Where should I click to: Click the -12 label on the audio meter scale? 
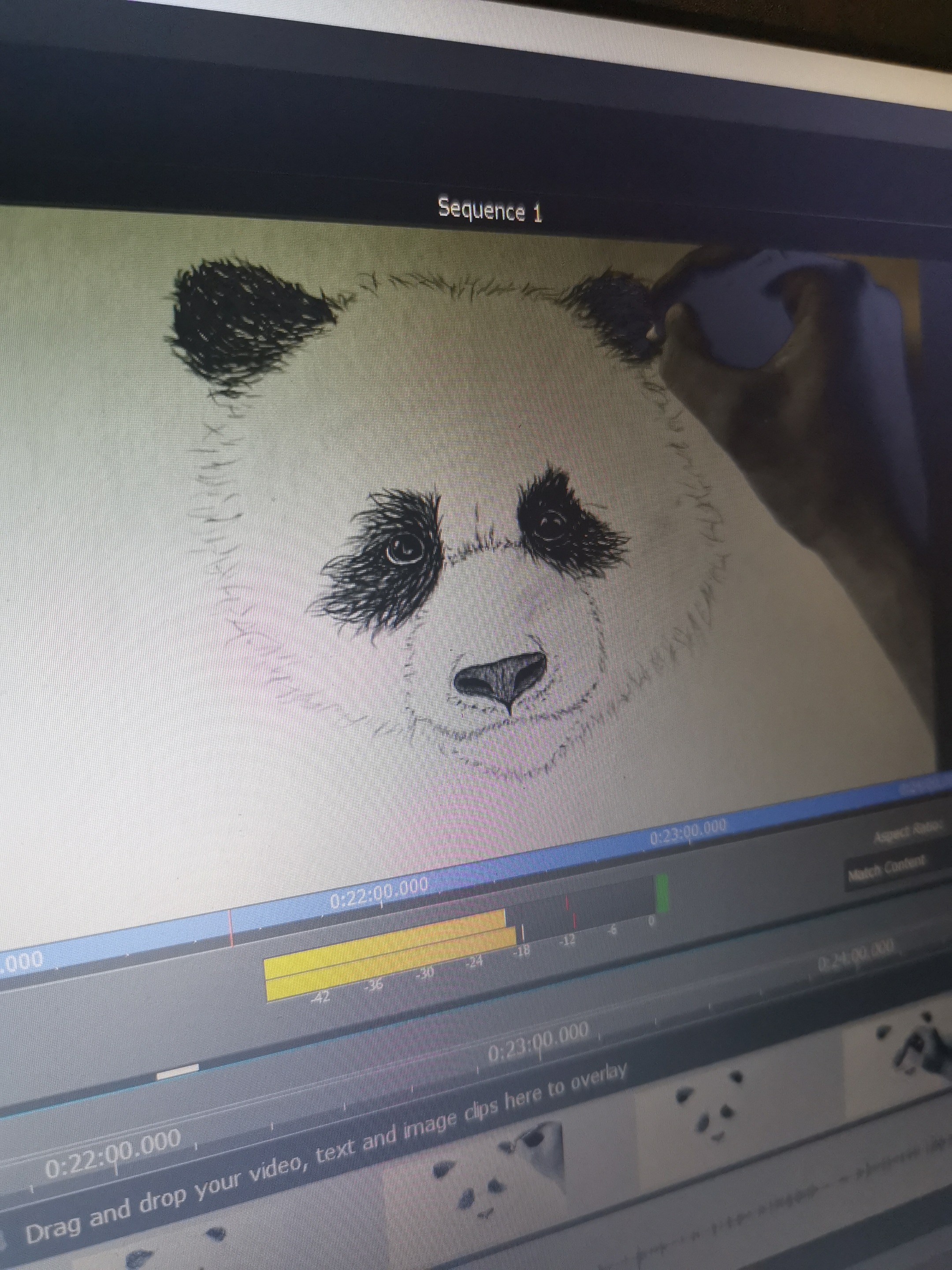pyautogui.click(x=567, y=941)
